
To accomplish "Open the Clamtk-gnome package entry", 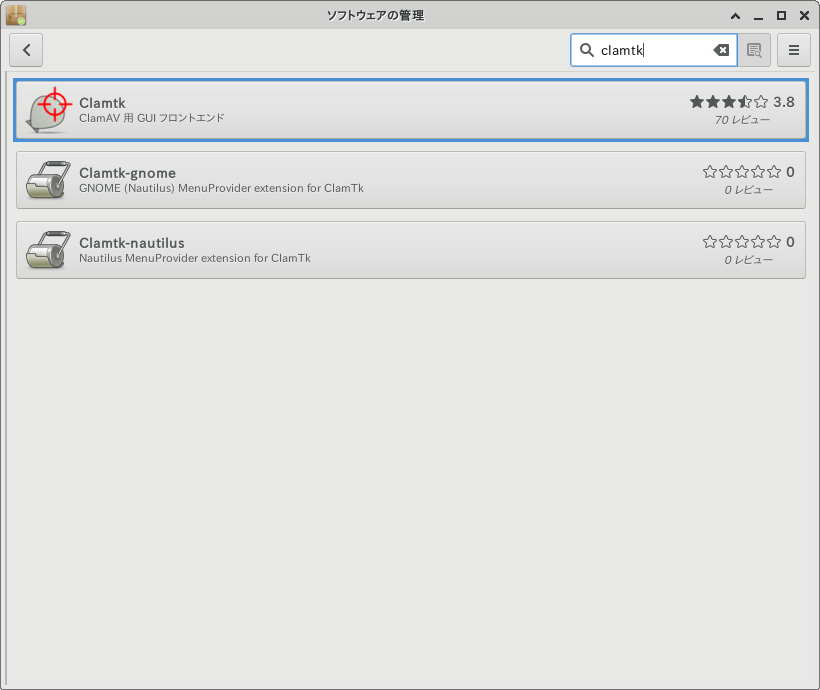I will [411, 180].
